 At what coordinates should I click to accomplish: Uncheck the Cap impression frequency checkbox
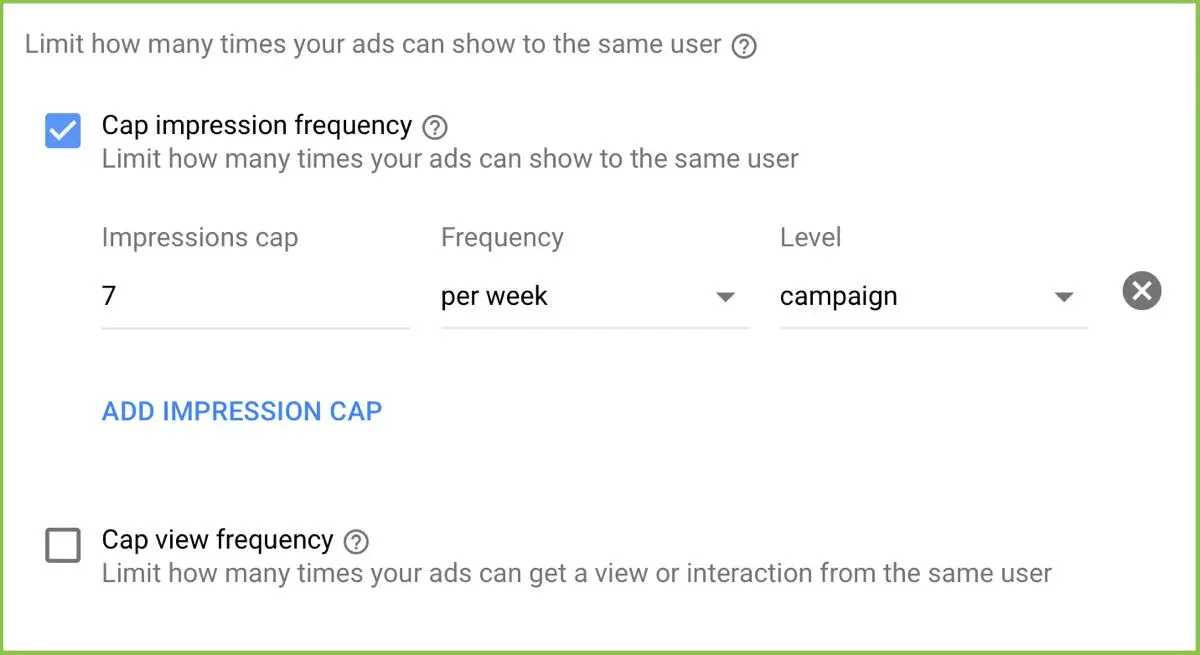point(63,131)
